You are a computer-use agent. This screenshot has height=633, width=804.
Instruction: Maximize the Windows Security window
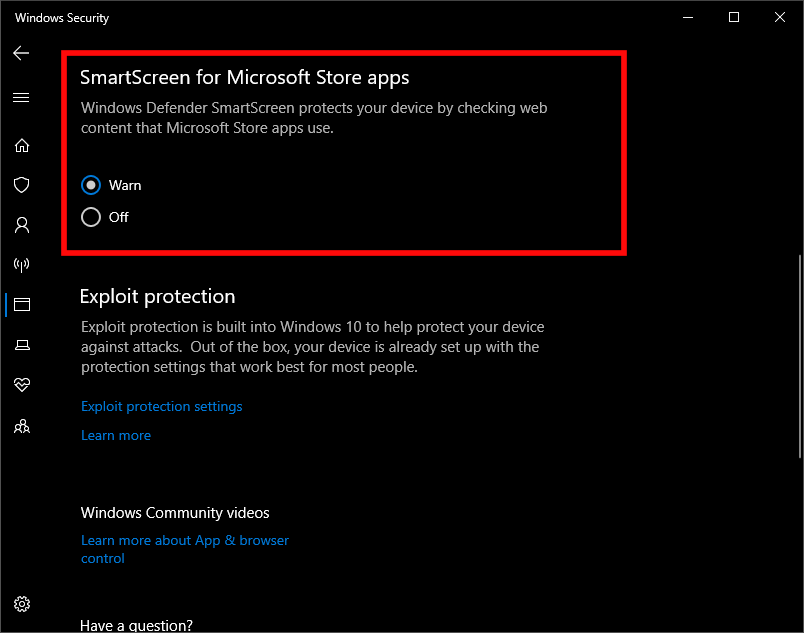point(734,17)
